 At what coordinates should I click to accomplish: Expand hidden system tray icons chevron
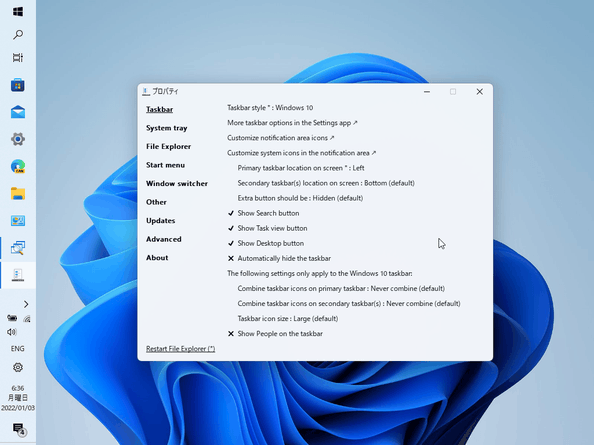[x=26, y=304]
